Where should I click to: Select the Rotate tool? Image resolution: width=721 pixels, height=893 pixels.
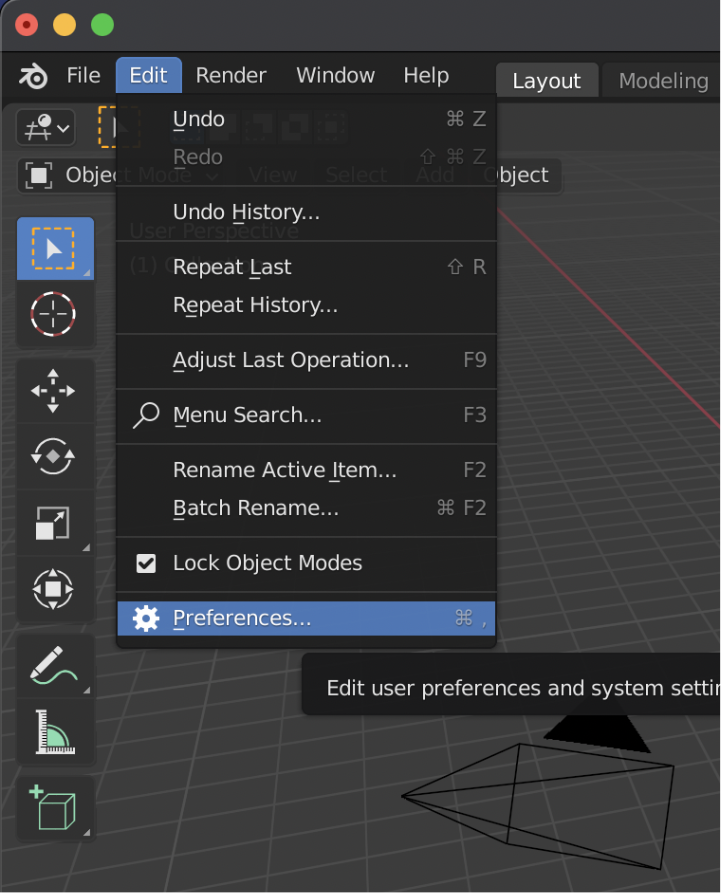[x=55, y=456]
